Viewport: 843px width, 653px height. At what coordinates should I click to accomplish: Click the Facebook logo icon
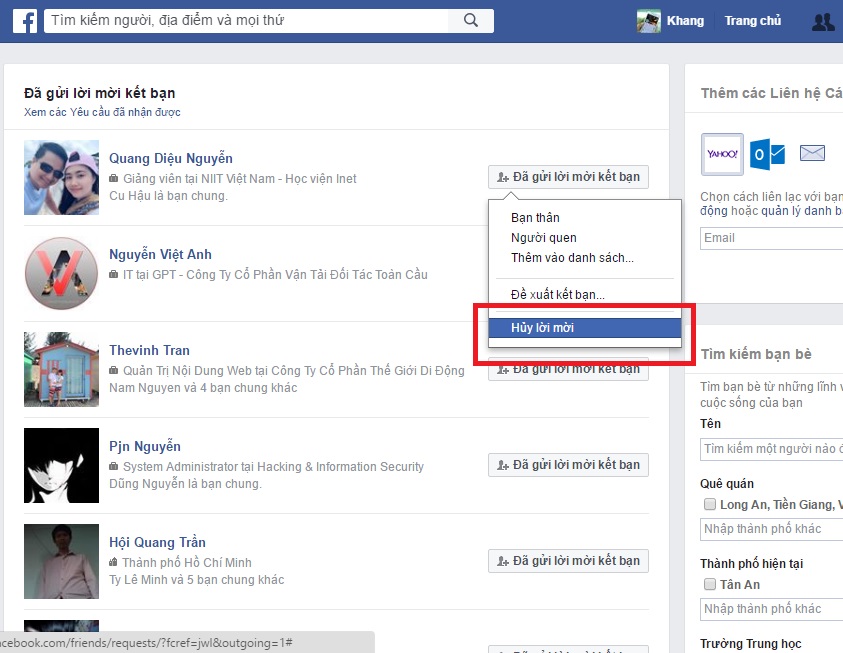coord(24,20)
